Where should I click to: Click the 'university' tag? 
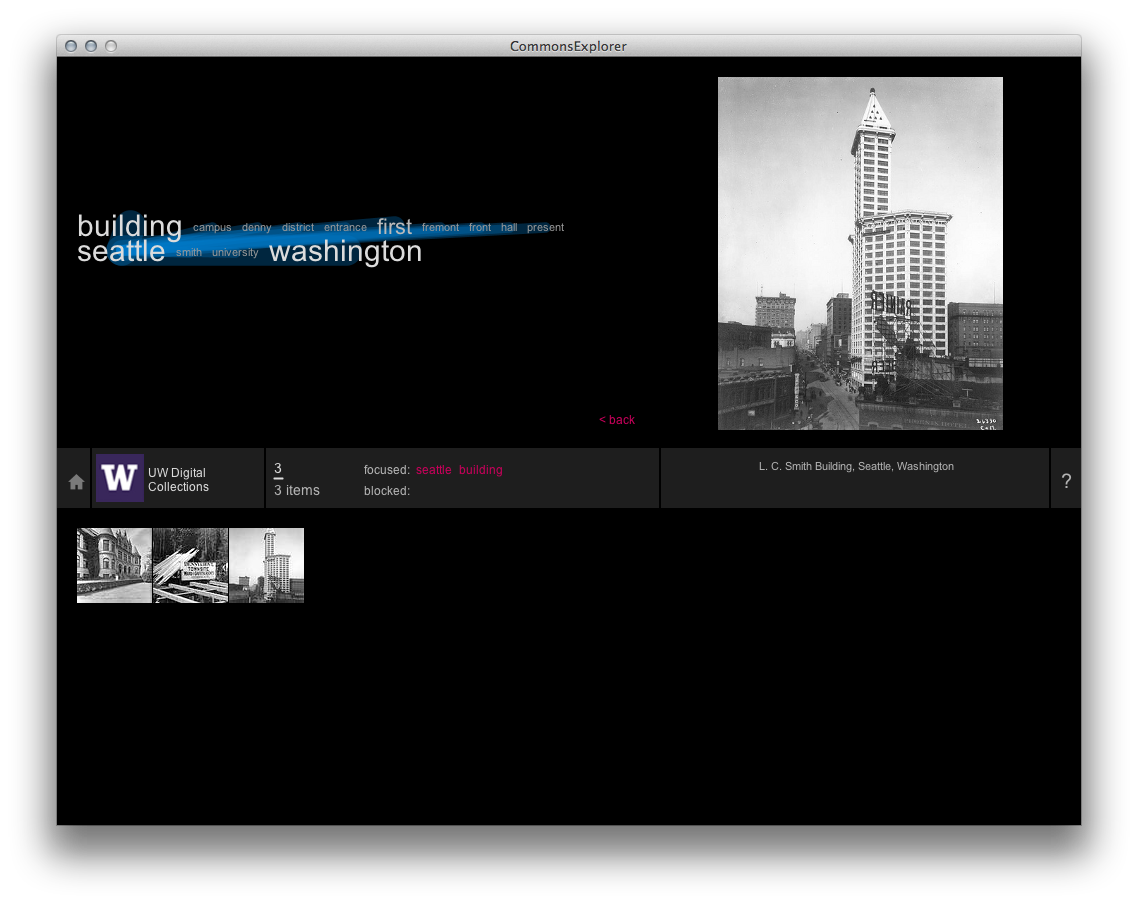tap(236, 252)
